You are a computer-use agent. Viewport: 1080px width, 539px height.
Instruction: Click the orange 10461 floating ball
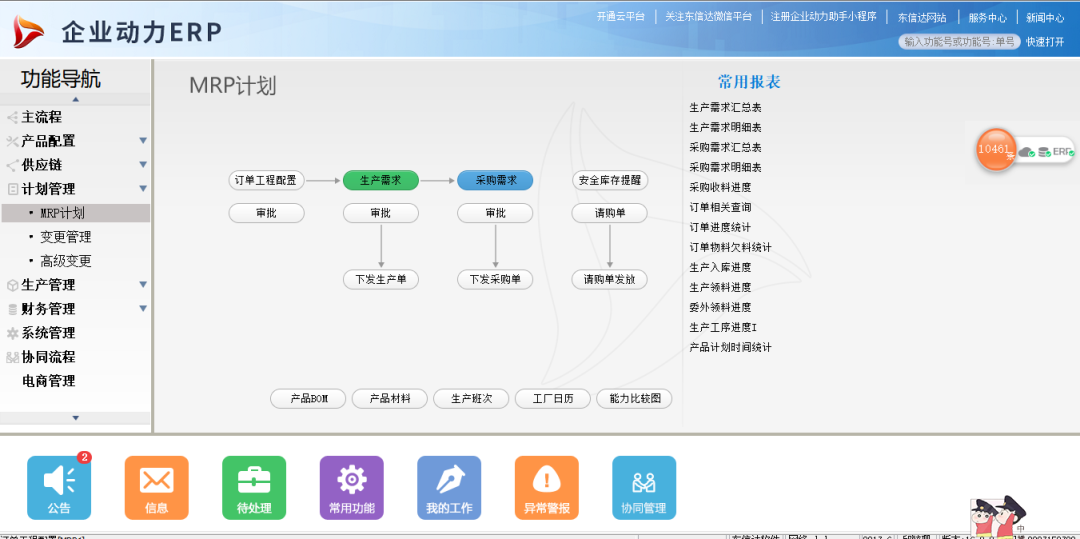point(995,149)
